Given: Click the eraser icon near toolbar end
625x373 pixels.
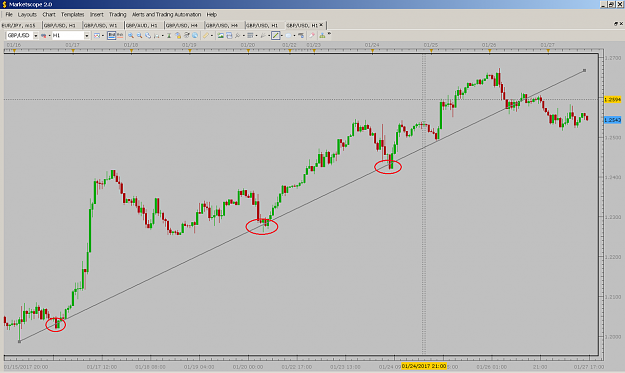Looking at the screenshot, I should 312,35.
